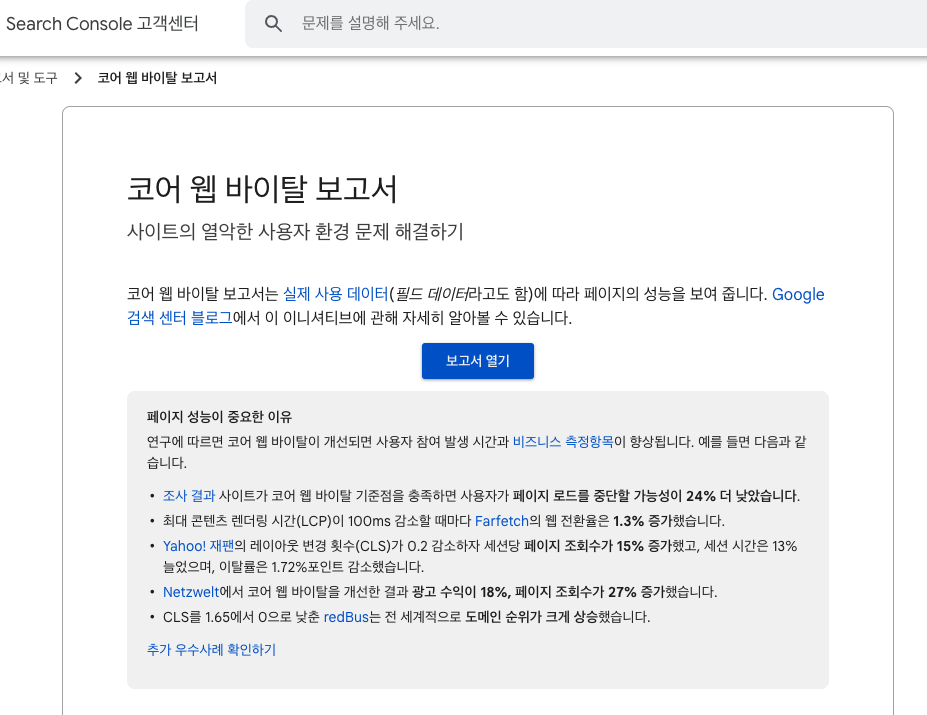Image resolution: width=927 pixels, height=715 pixels.
Task: Click the 사이트의 열악한 사용자 환경 subtitle
Action: click(295, 231)
